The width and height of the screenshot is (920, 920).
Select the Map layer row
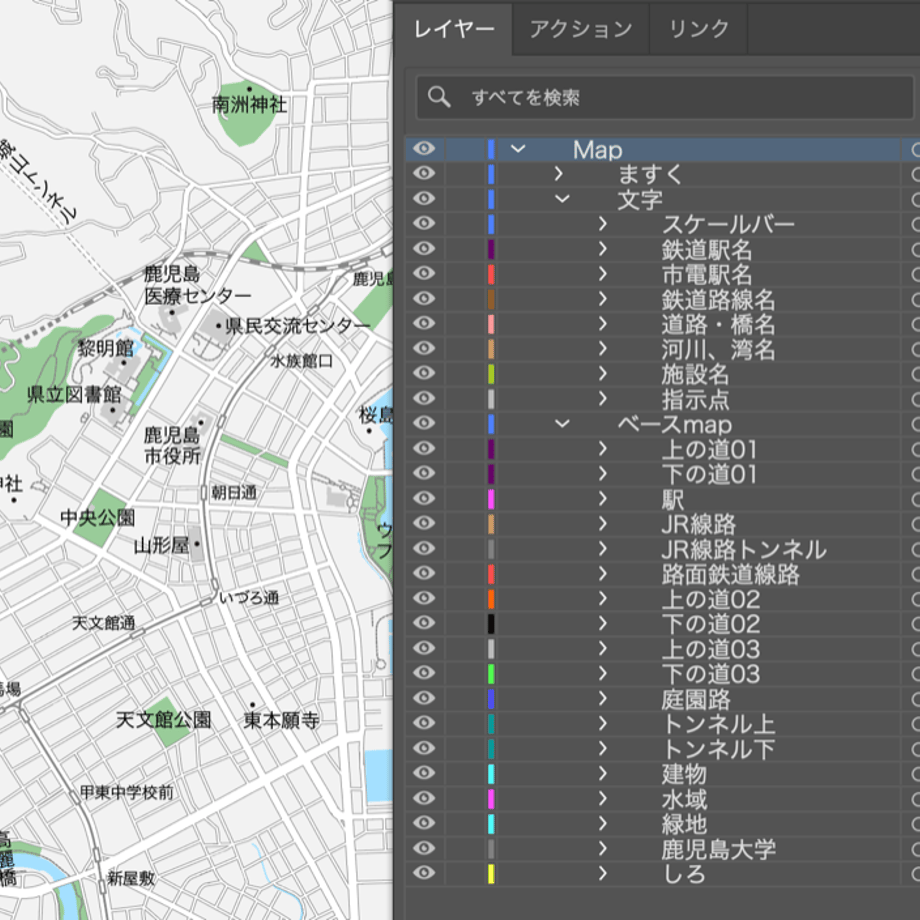[x=662, y=149]
